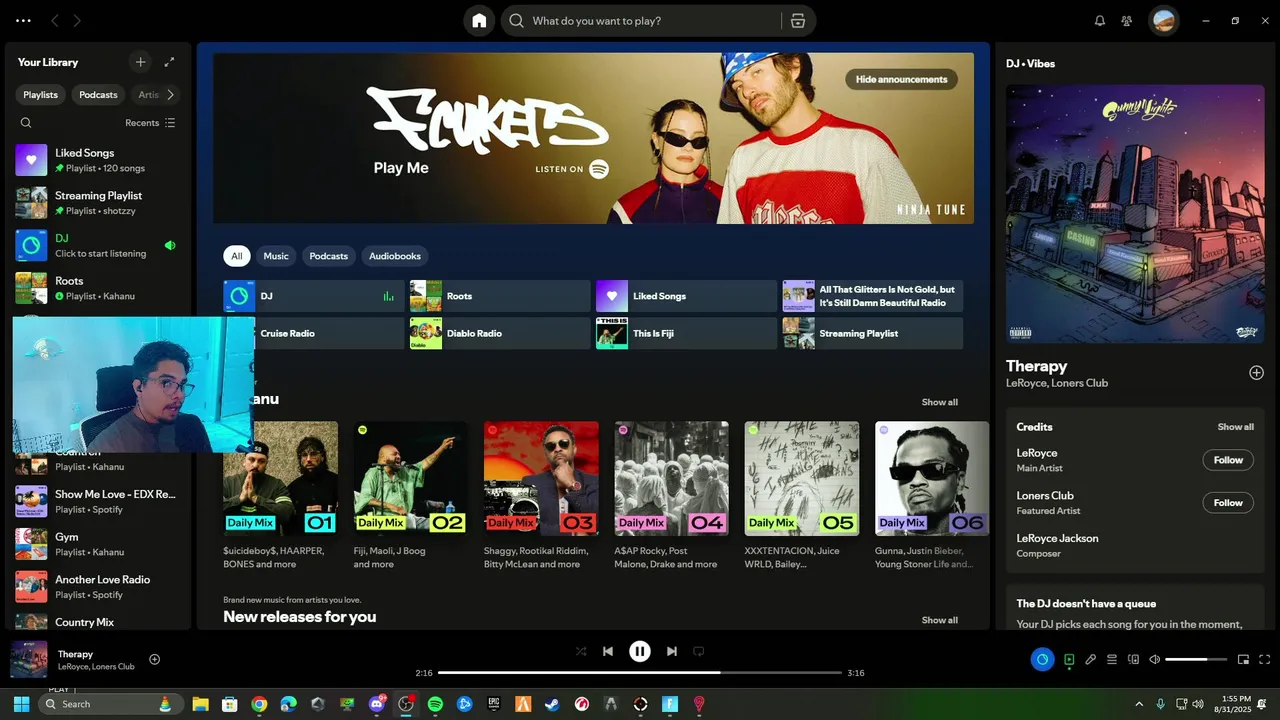Skip to the previous track
The height and width of the screenshot is (720, 1280).
click(x=608, y=651)
